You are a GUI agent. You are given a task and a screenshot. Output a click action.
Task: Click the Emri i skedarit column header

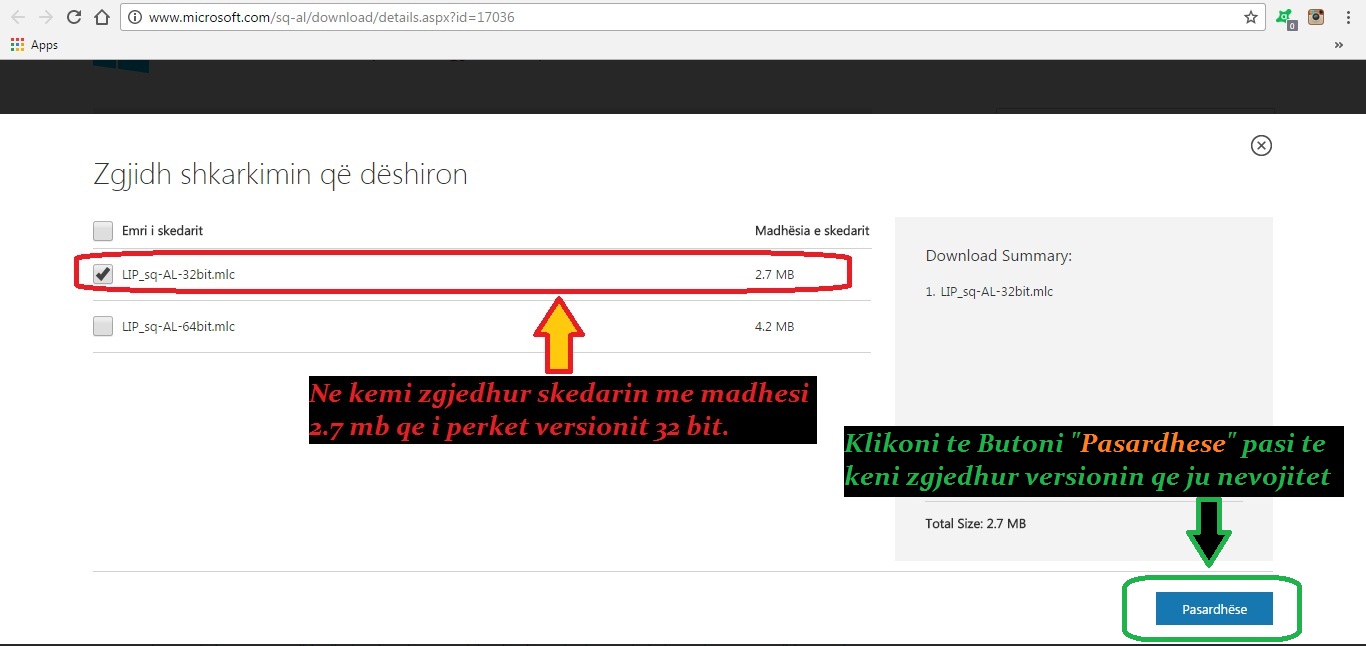[162, 231]
